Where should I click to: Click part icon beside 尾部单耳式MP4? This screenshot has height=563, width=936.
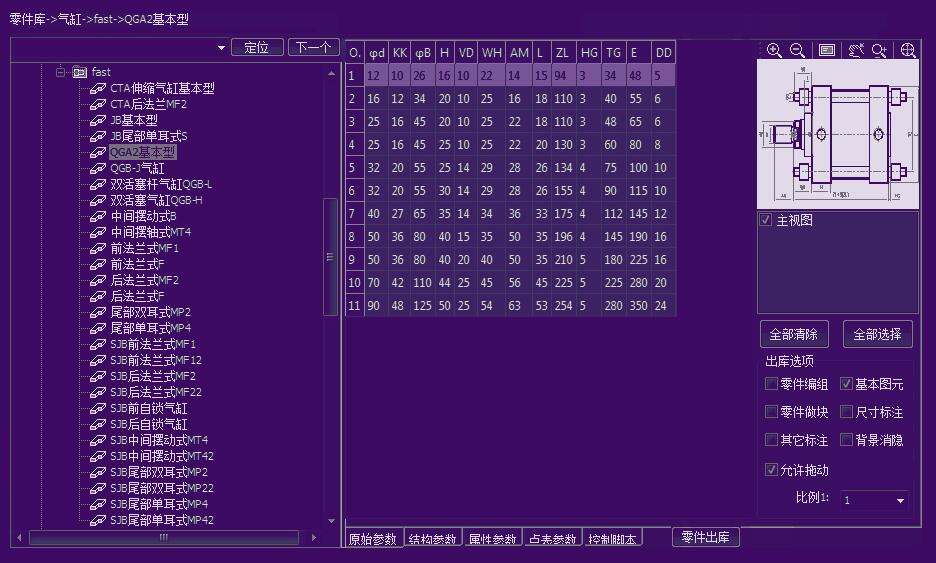98,328
